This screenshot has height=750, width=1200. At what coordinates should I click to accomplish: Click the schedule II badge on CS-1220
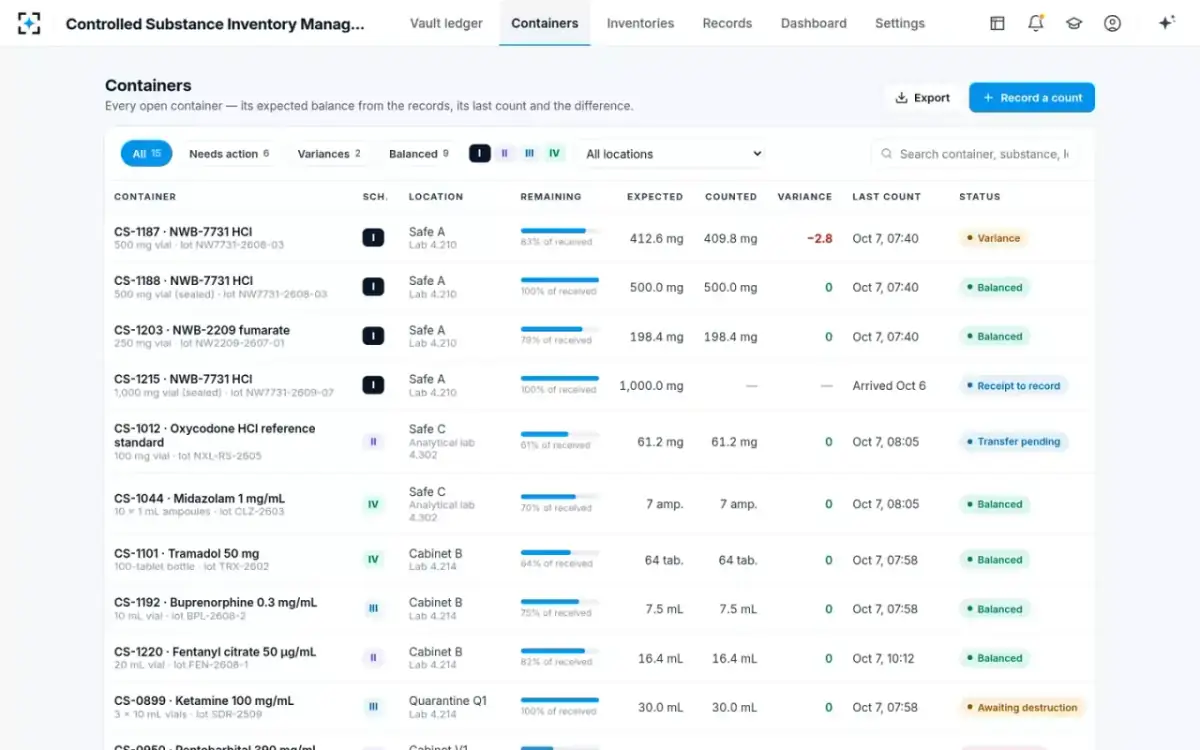pyautogui.click(x=373, y=658)
